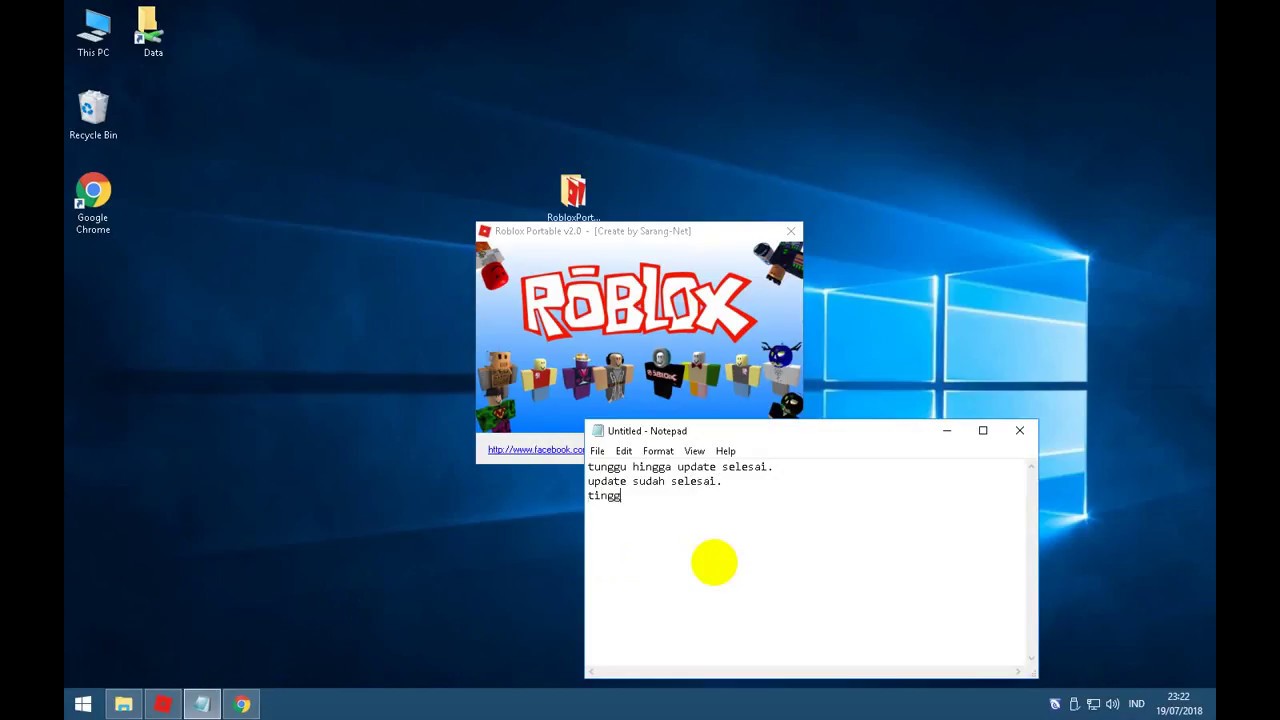Open the security shield tray icon
The height and width of the screenshot is (720, 1280).
[x=1054, y=704]
